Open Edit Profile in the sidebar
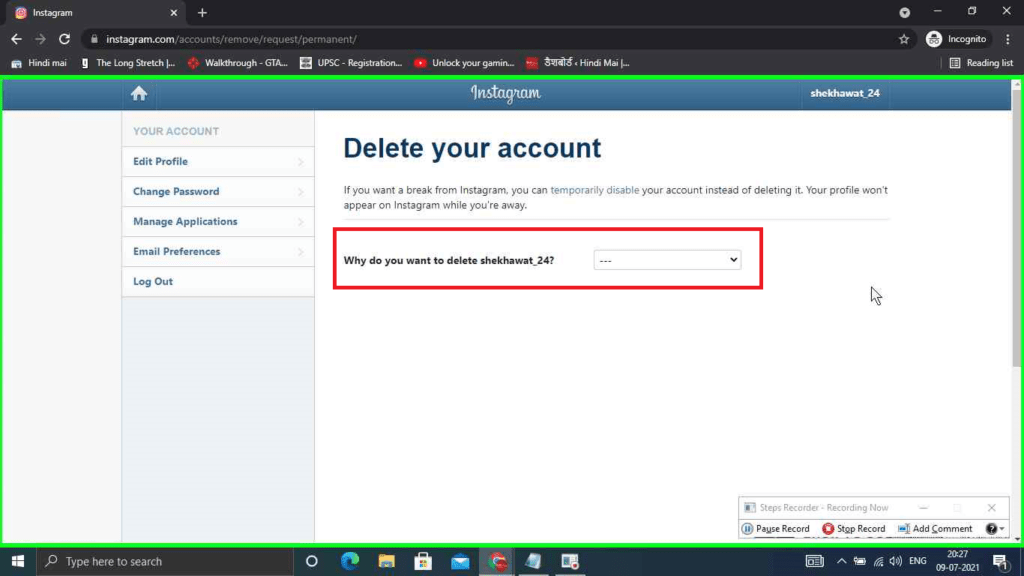The image size is (1024, 576). [x=217, y=161]
